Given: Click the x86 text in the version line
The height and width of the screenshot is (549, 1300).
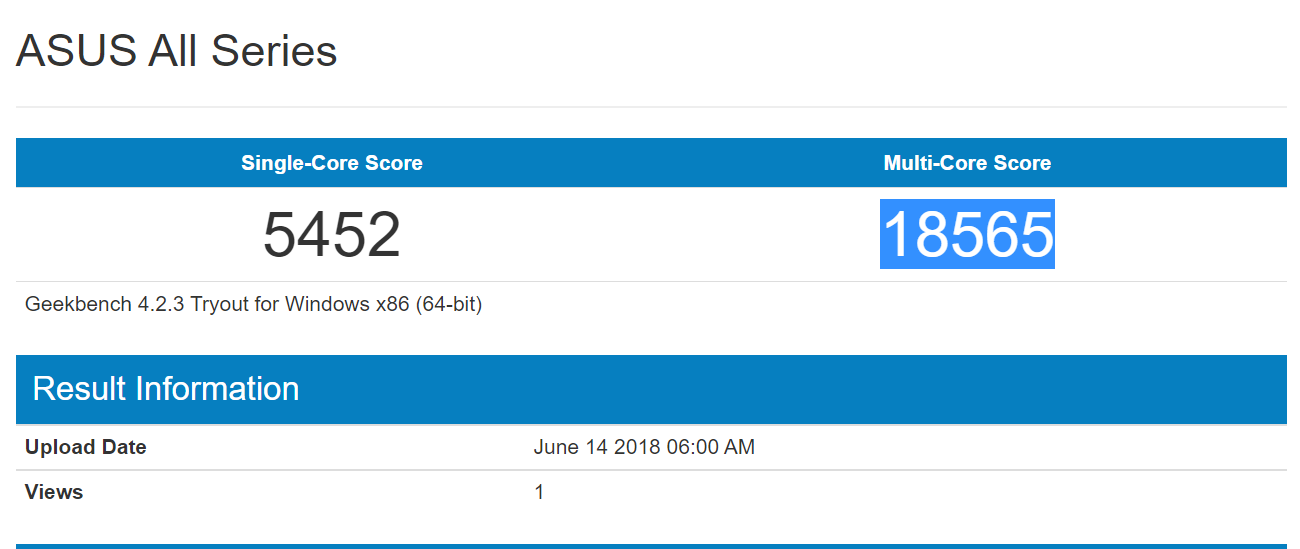Looking at the screenshot, I should pos(392,304).
